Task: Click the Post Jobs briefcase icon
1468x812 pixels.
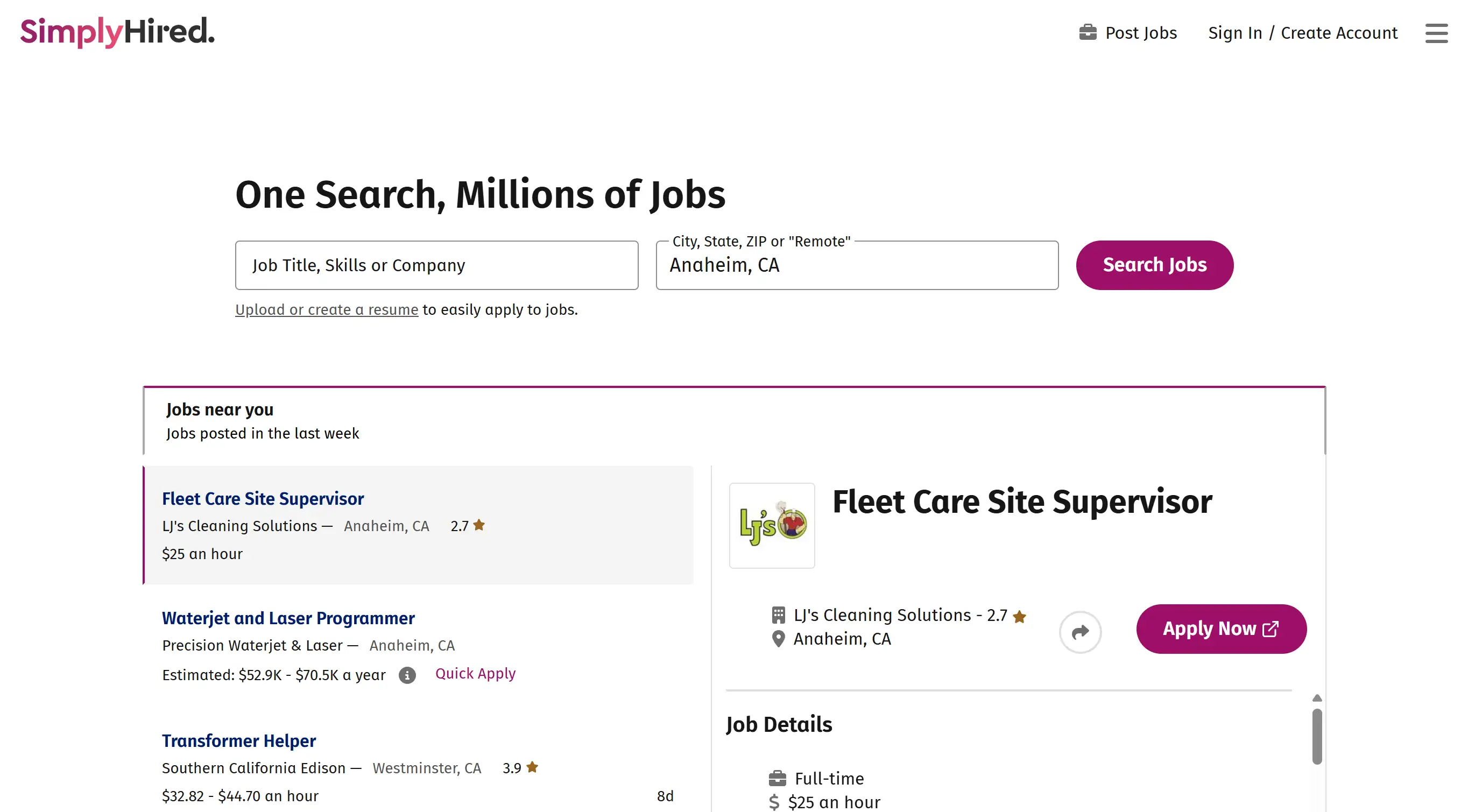Action: pos(1088,32)
